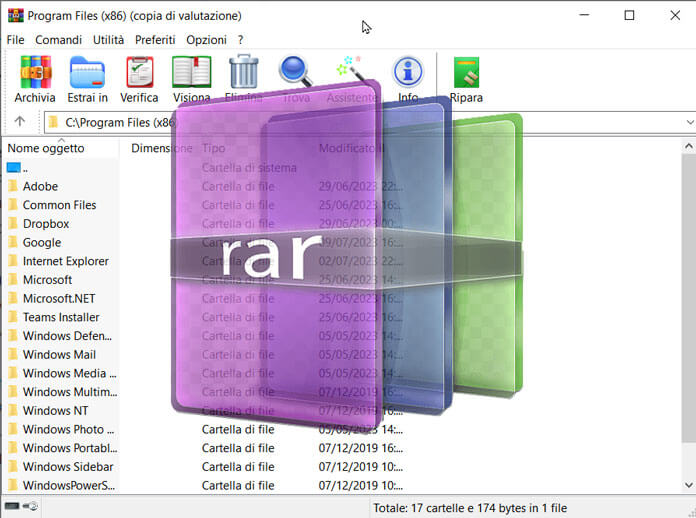Viewport: 696px width, 518px height.
Task: Open the Preferiti menu
Action: click(x=155, y=40)
